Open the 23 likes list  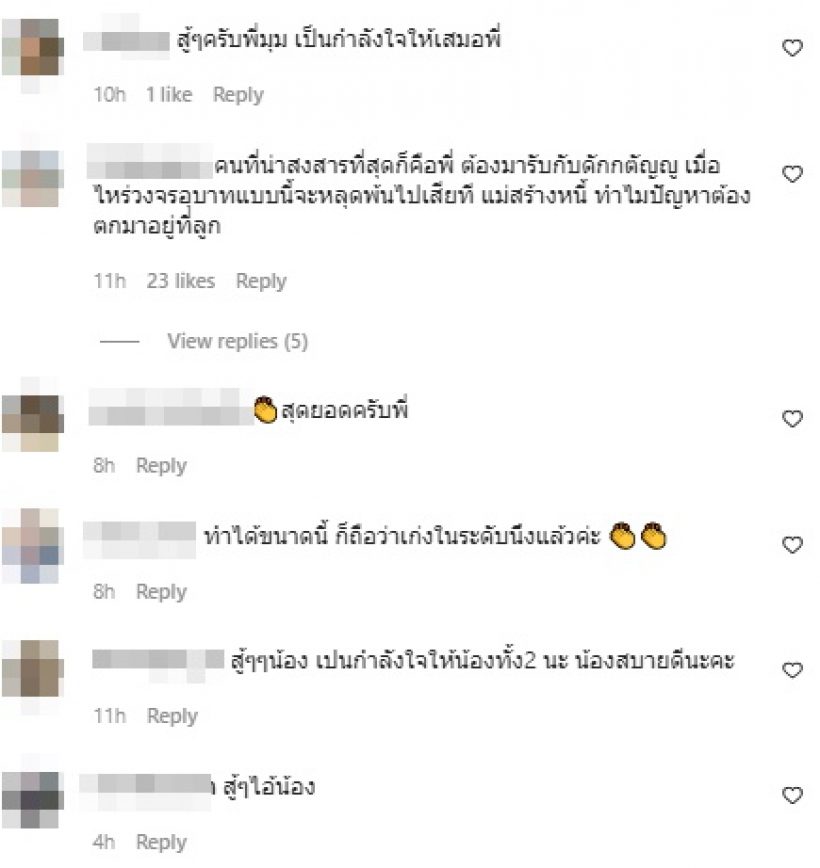[180, 281]
